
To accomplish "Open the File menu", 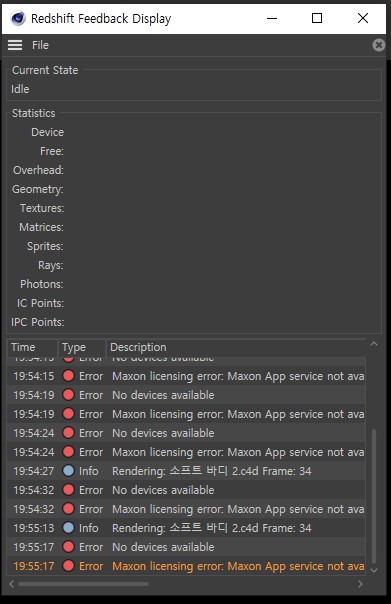I will (40, 45).
